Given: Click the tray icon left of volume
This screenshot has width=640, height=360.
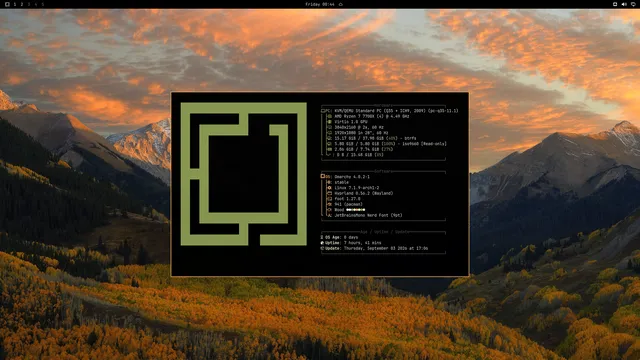Looking at the screenshot, I should pyautogui.click(x=615, y=4).
